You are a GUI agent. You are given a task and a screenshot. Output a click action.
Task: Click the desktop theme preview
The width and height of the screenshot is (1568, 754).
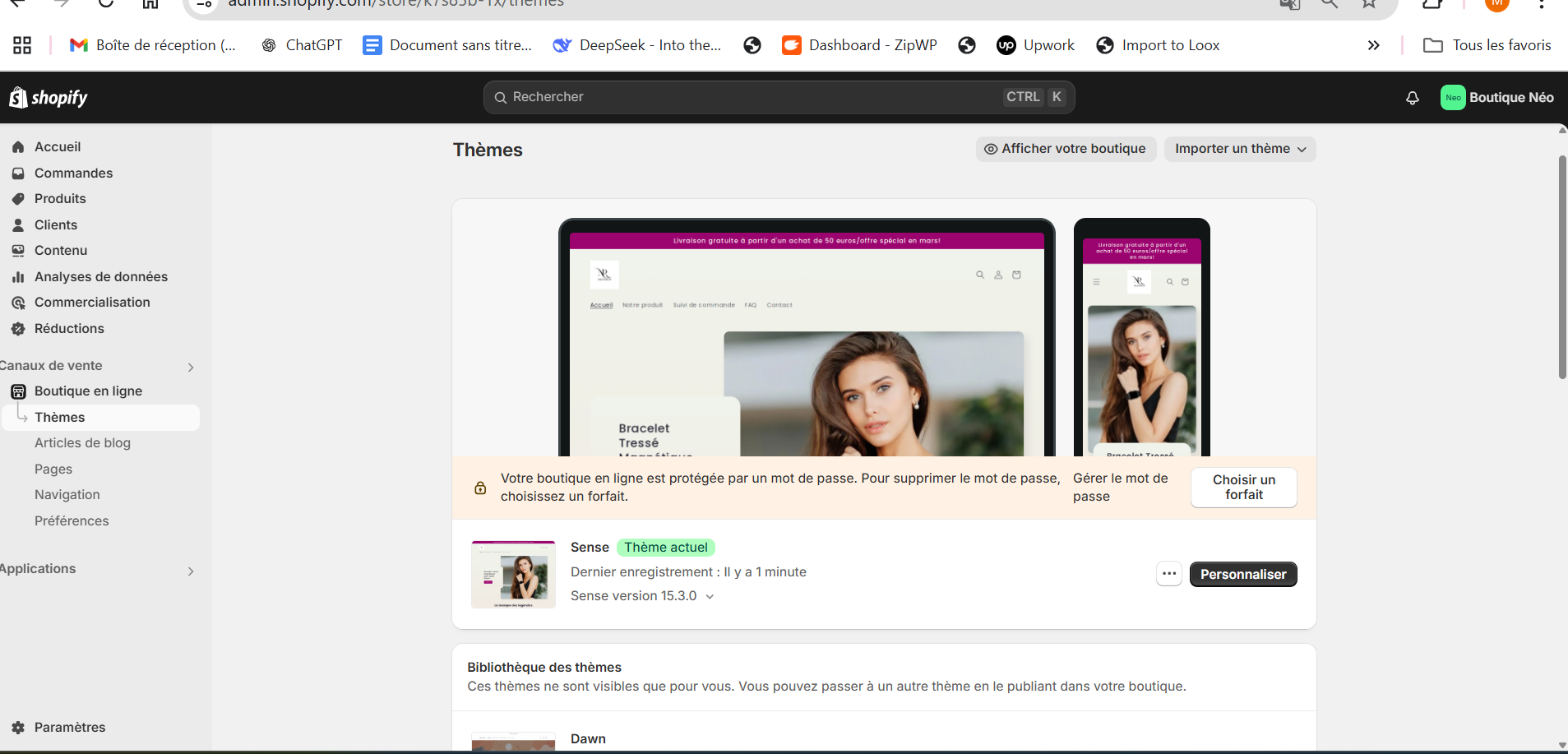(807, 338)
